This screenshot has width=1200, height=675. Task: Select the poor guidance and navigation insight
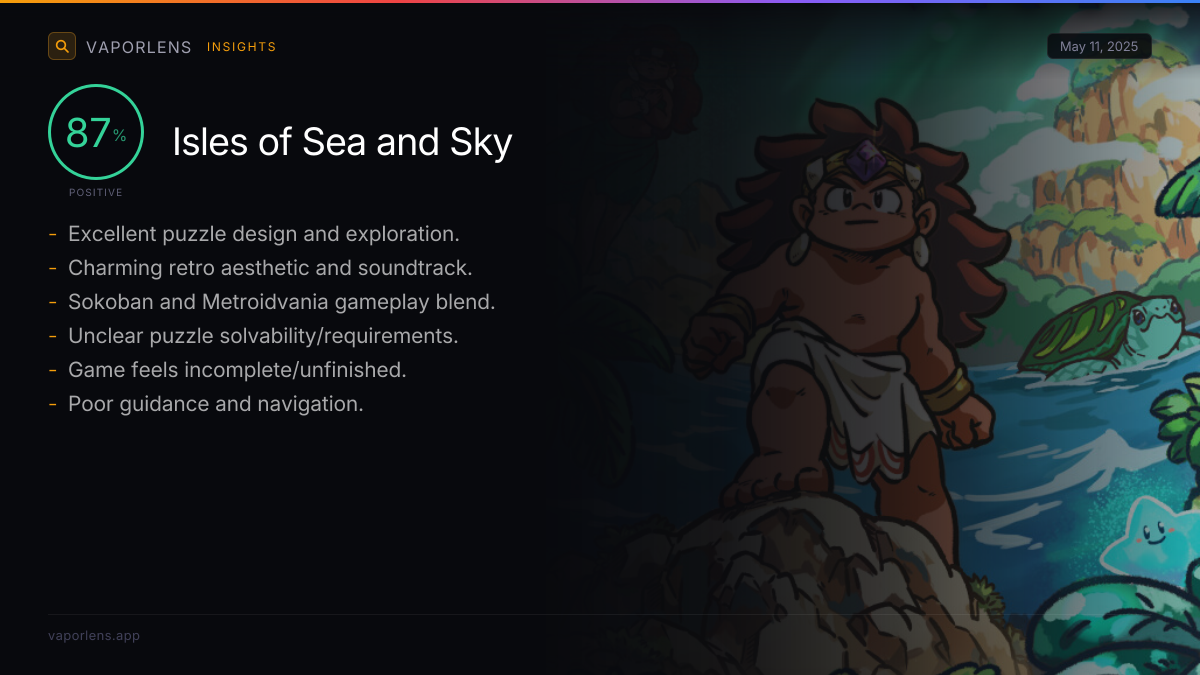tap(216, 404)
